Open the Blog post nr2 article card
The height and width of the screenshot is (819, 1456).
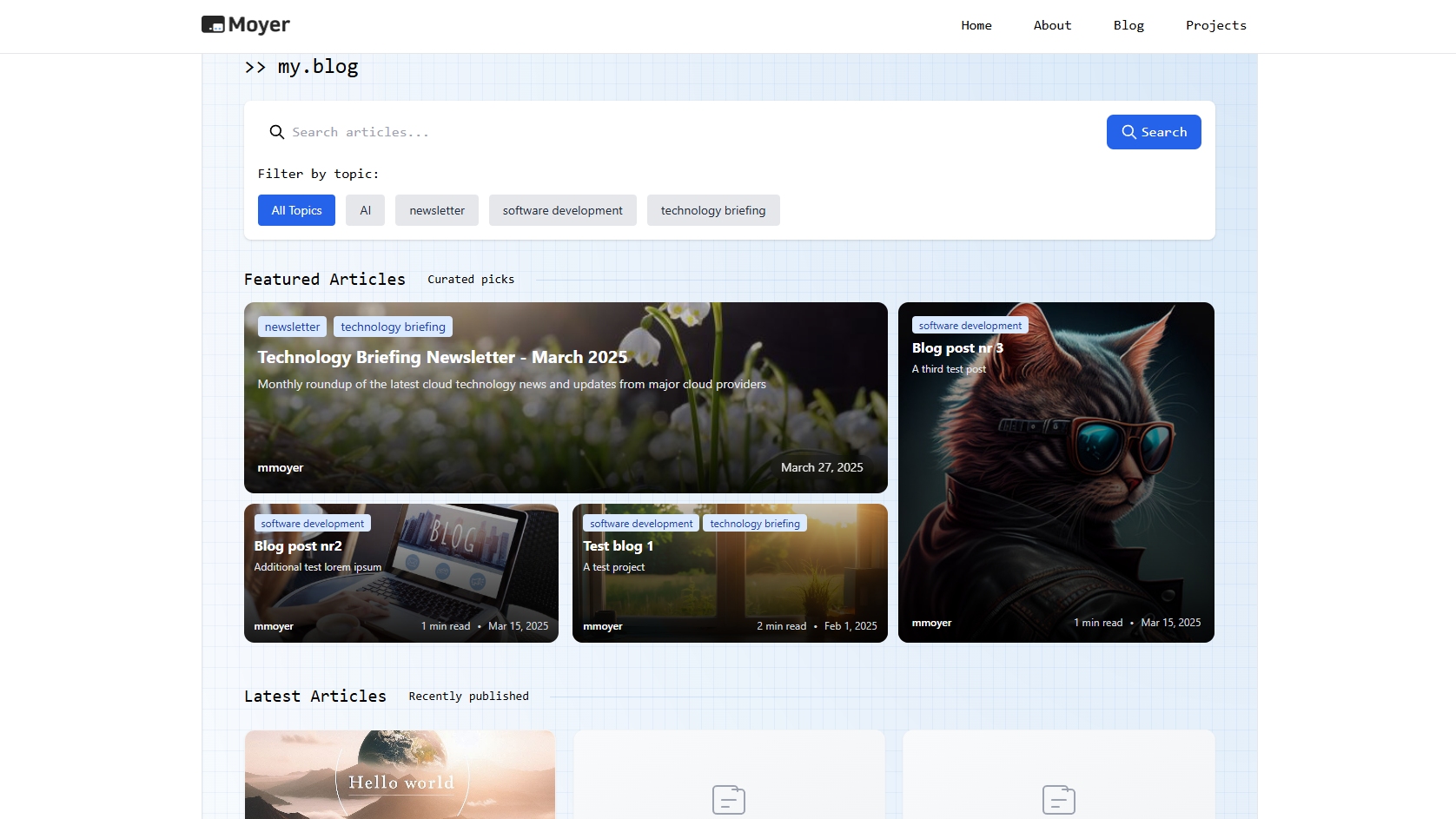(298, 546)
